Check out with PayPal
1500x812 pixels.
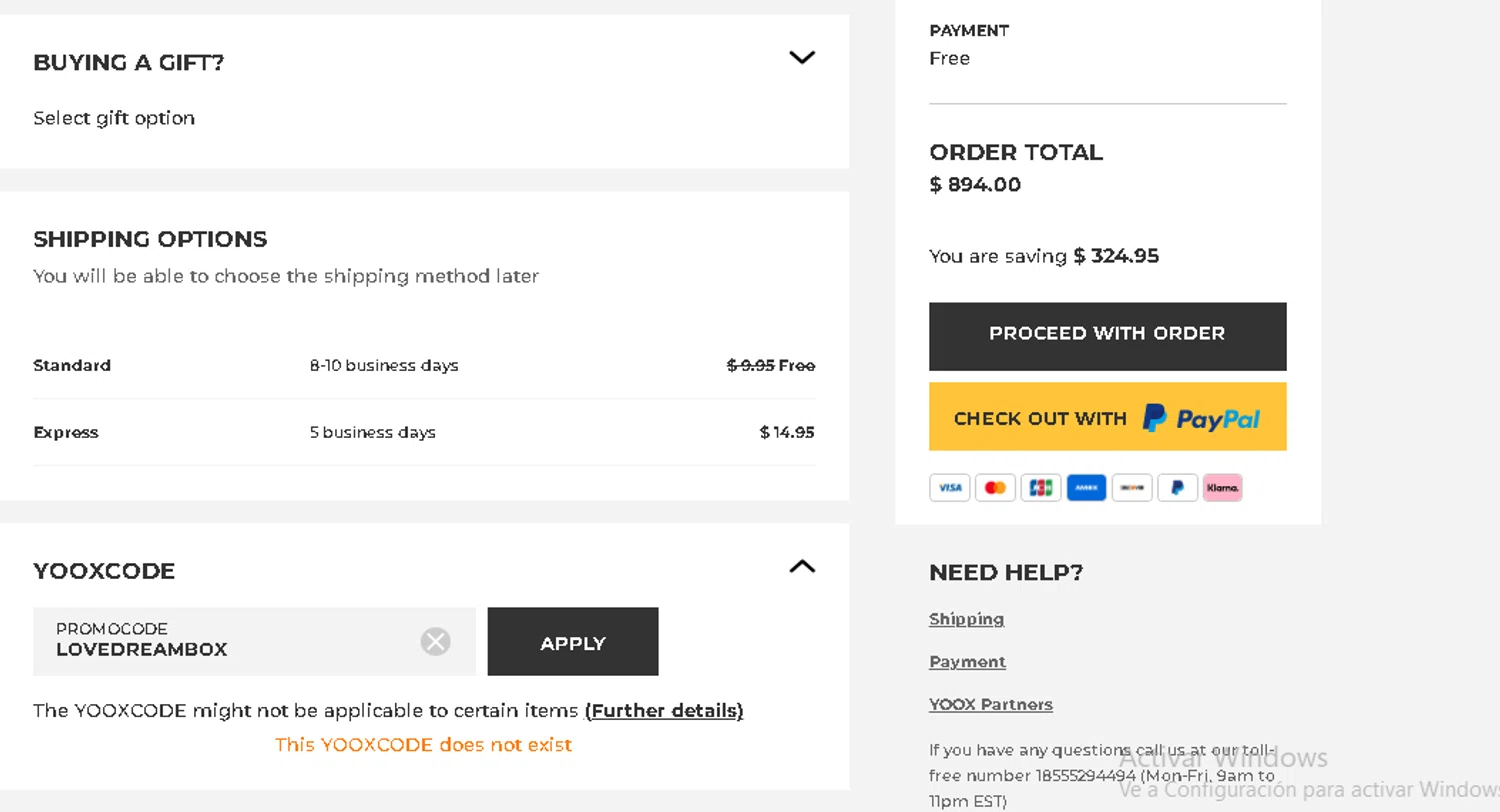pyautogui.click(x=1107, y=417)
